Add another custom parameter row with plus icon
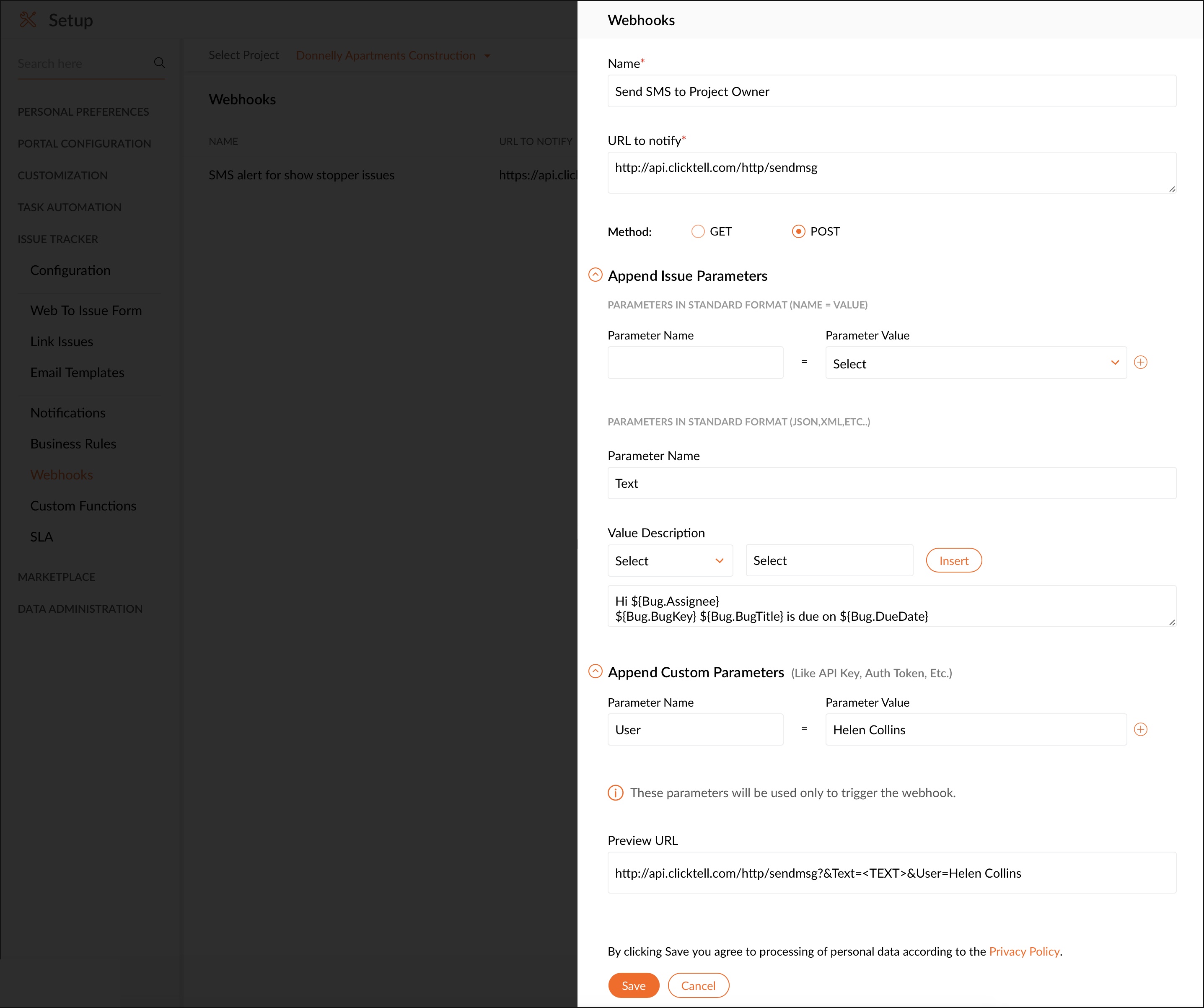 1140,729
